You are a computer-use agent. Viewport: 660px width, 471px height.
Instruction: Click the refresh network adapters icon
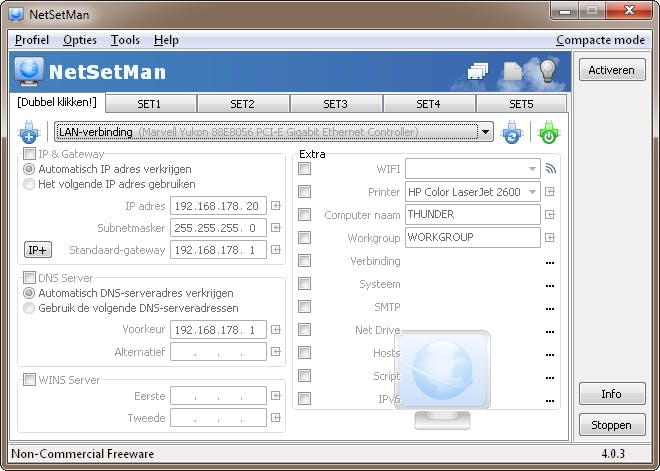(x=512, y=132)
